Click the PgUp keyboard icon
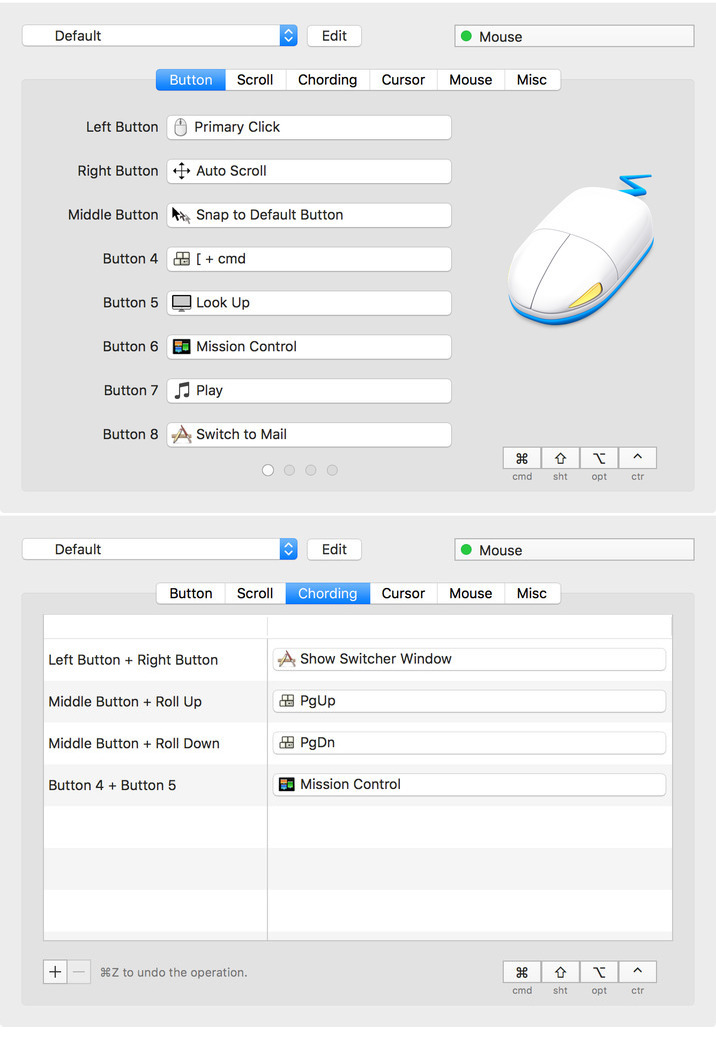716x1037 pixels. pos(287,701)
